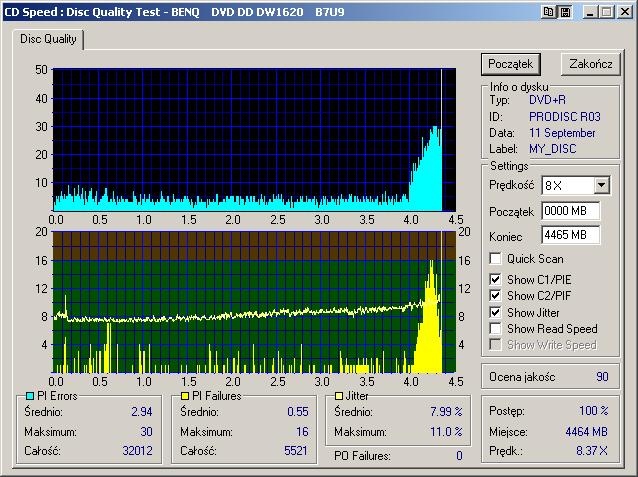Click the Info o dysku group label
This screenshot has width=638, height=477.
[519, 87]
